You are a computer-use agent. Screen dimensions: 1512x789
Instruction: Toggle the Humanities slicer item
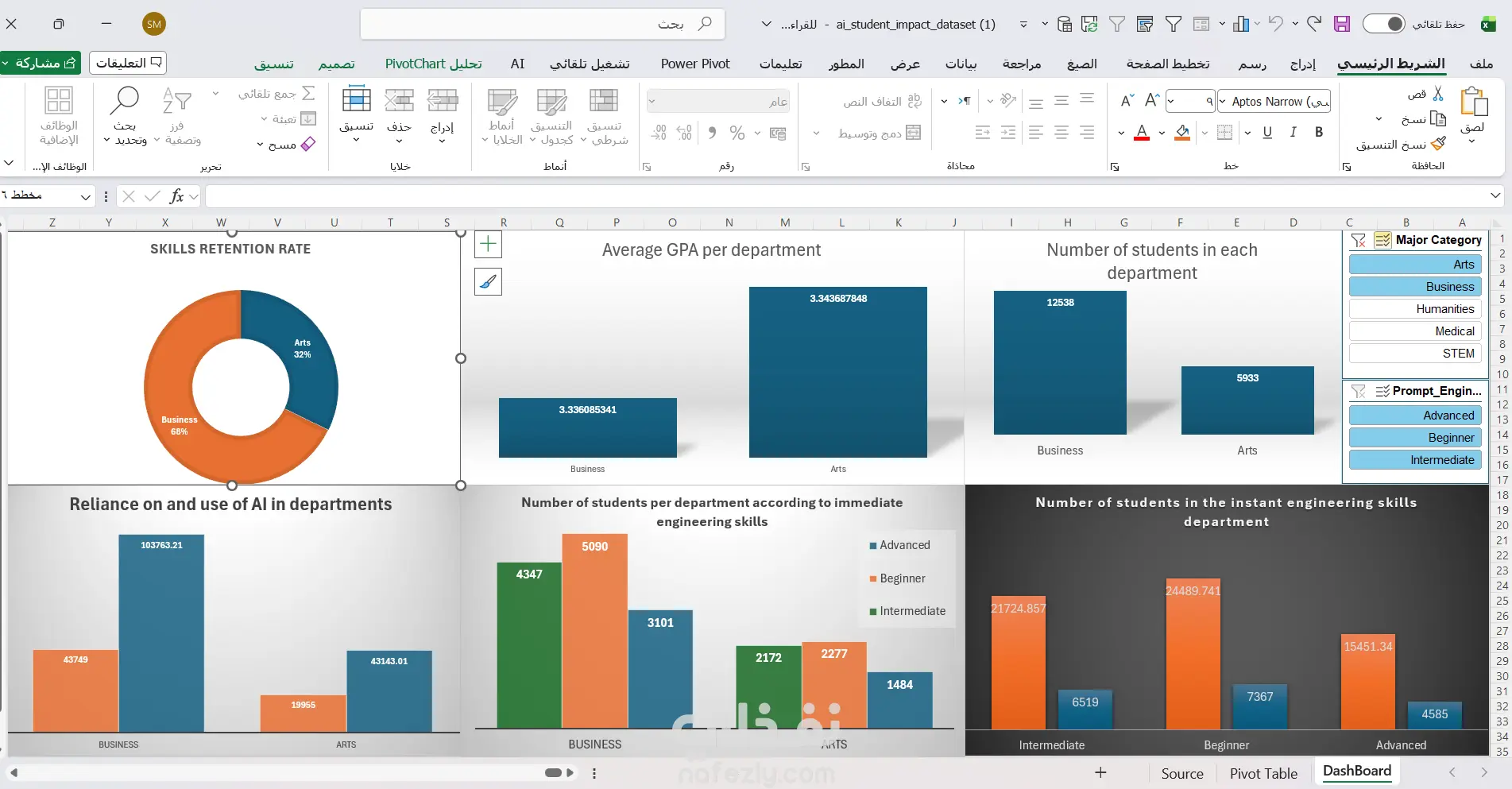tap(1415, 309)
